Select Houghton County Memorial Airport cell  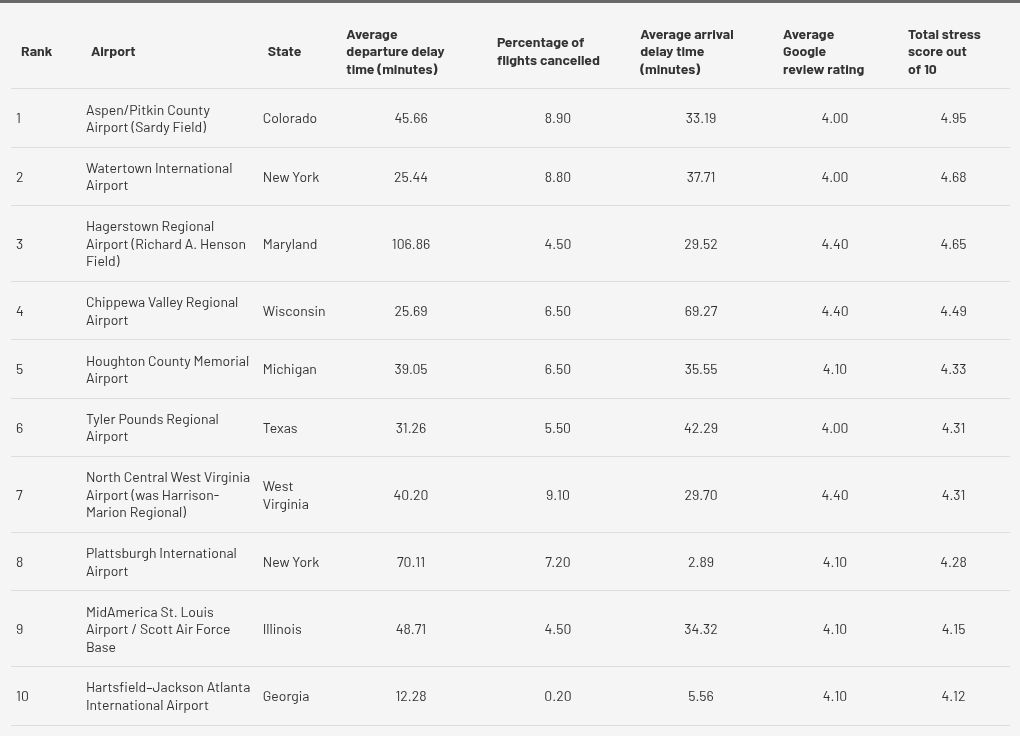point(167,369)
